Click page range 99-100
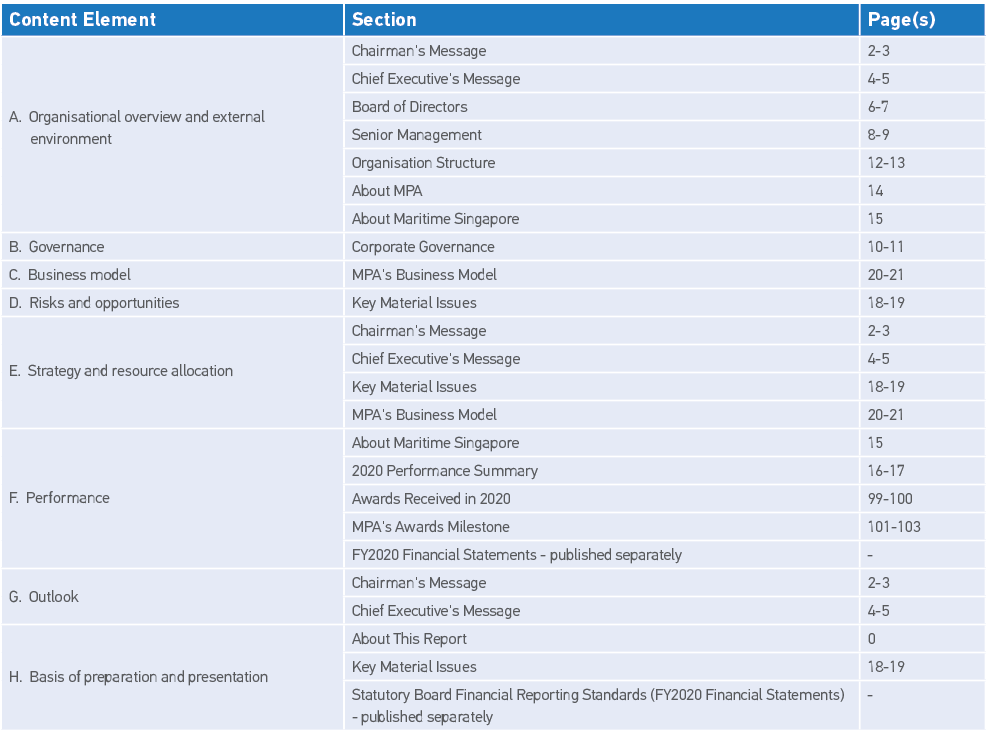Screen dimensions: 986x742 [890, 499]
